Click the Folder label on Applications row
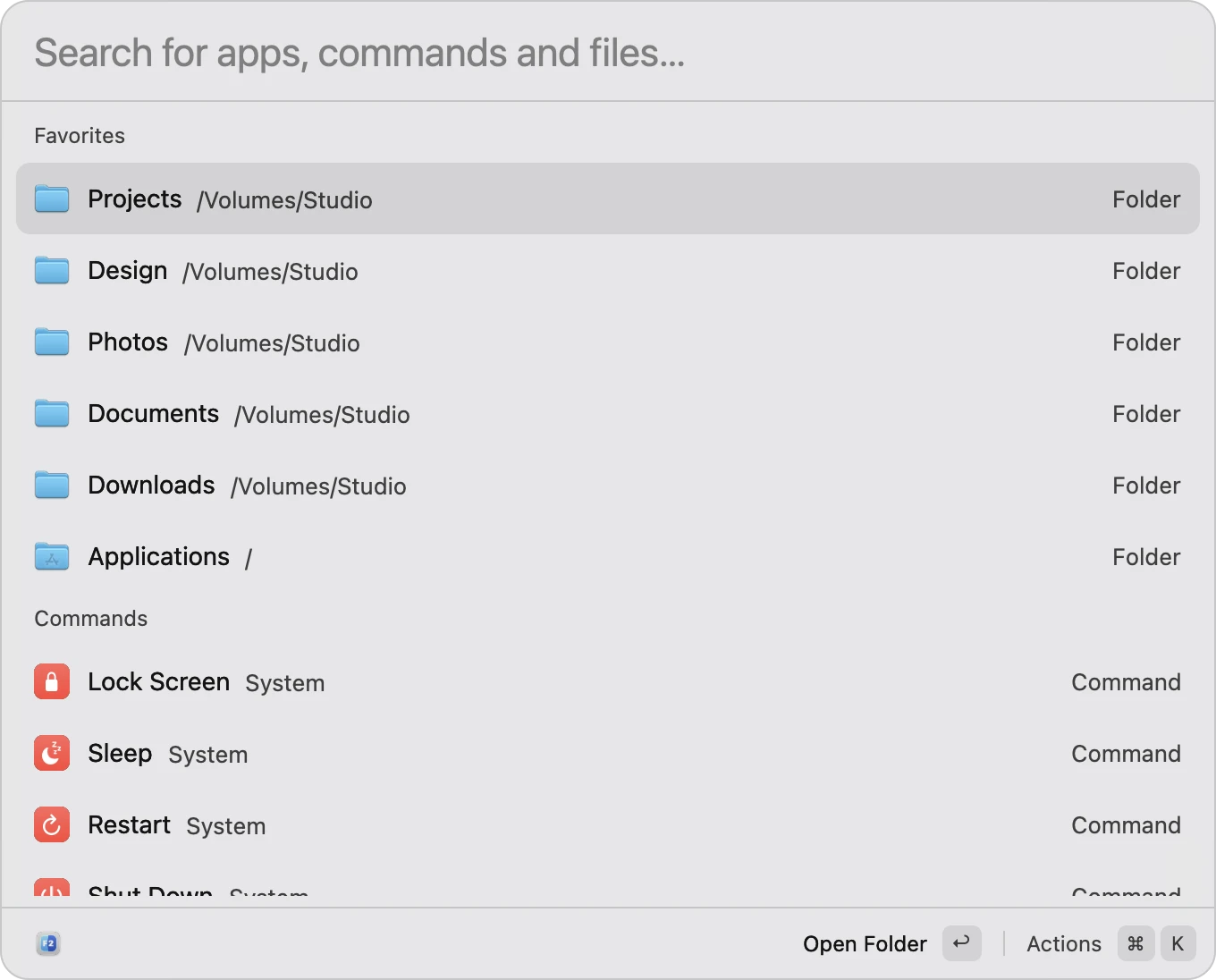This screenshot has width=1216, height=980. click(x=1146, y=557)
